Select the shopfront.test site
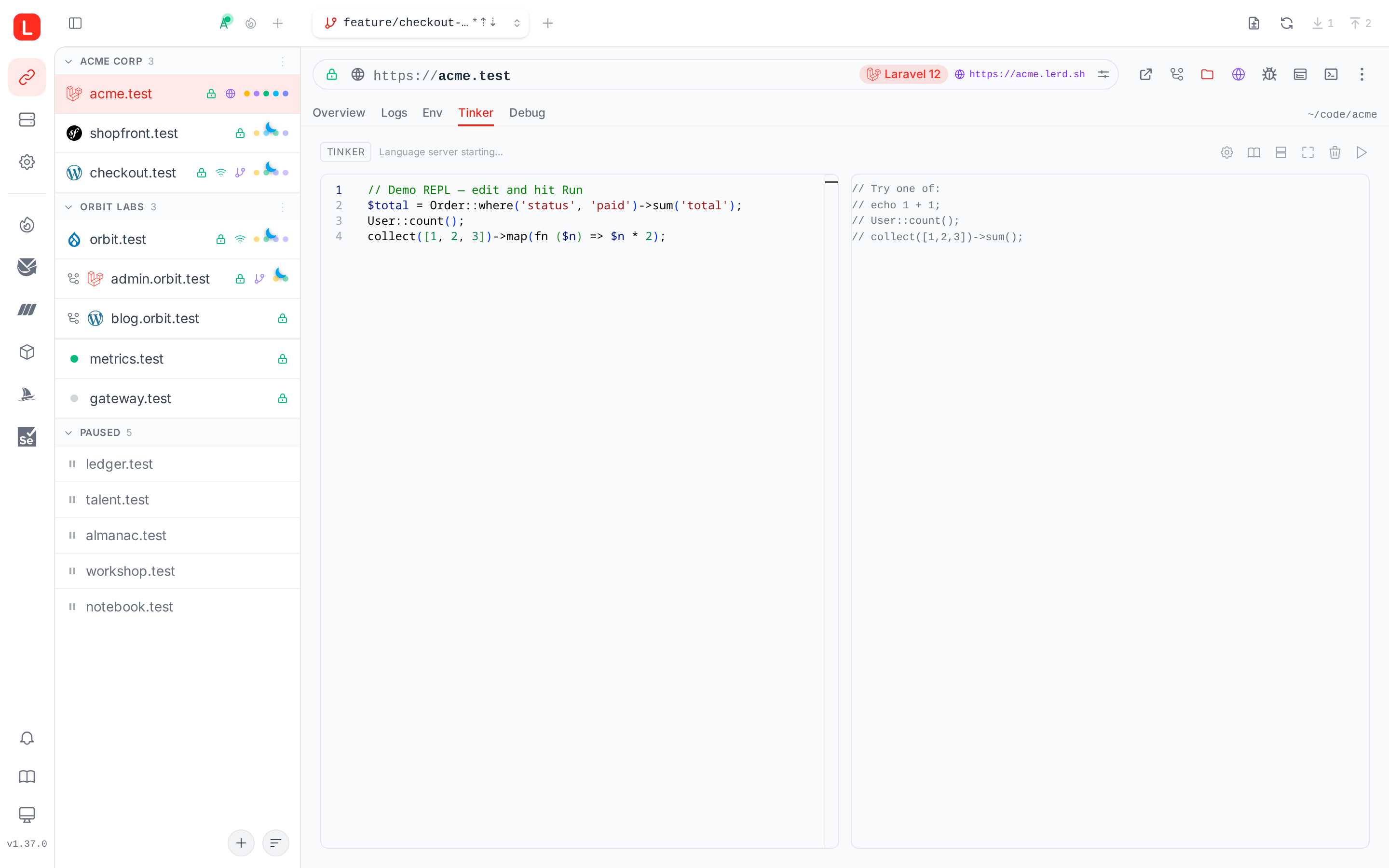Screen dimensions: 1389x868 177,133
